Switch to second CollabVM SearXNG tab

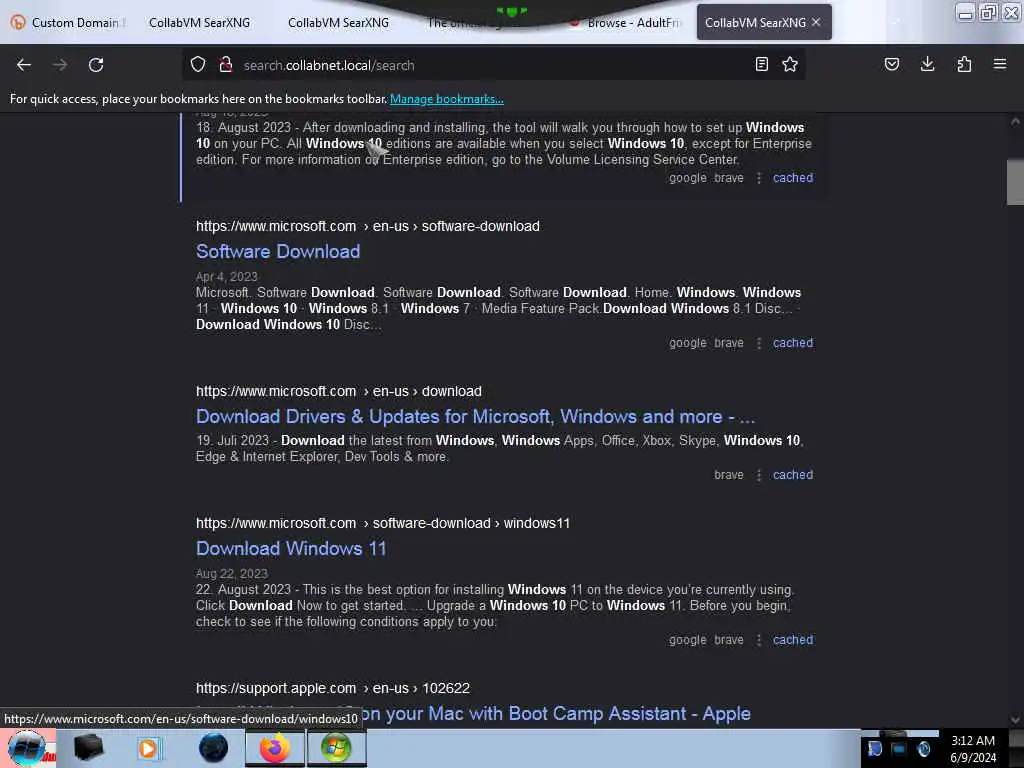[x=338, y=23]
